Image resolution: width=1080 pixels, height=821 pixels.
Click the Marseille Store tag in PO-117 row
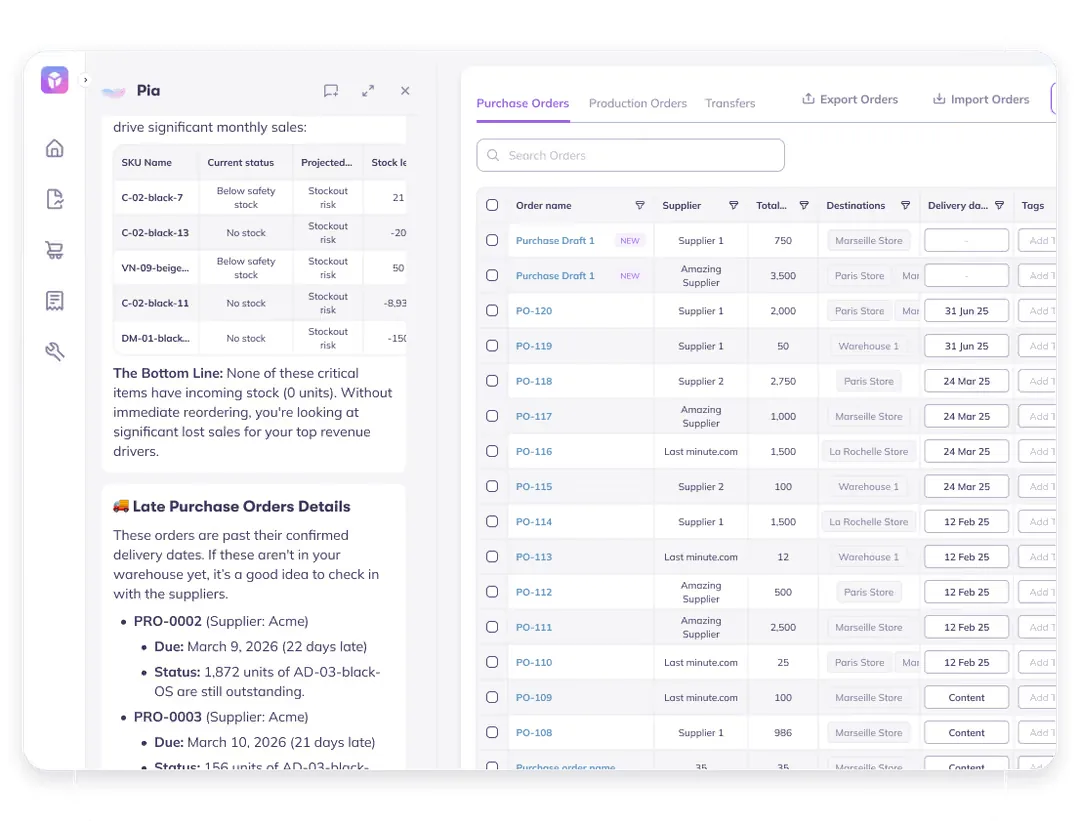[x=869, y=416]
